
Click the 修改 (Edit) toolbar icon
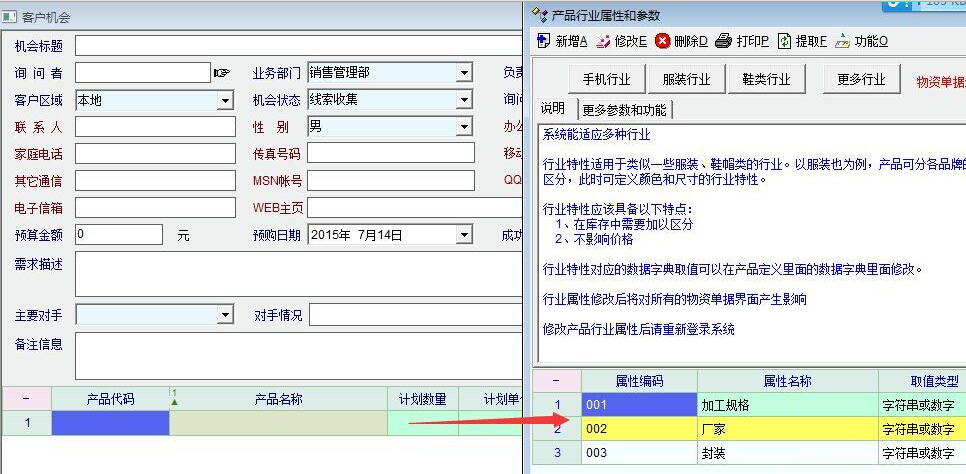603,41
